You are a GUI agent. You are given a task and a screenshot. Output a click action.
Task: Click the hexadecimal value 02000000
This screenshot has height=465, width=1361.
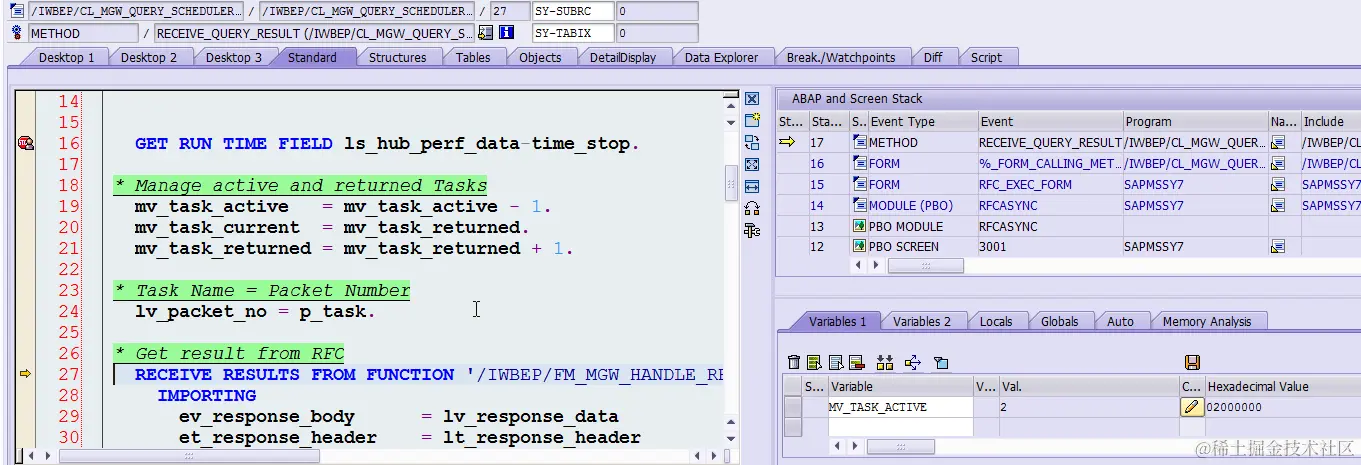1236,407
